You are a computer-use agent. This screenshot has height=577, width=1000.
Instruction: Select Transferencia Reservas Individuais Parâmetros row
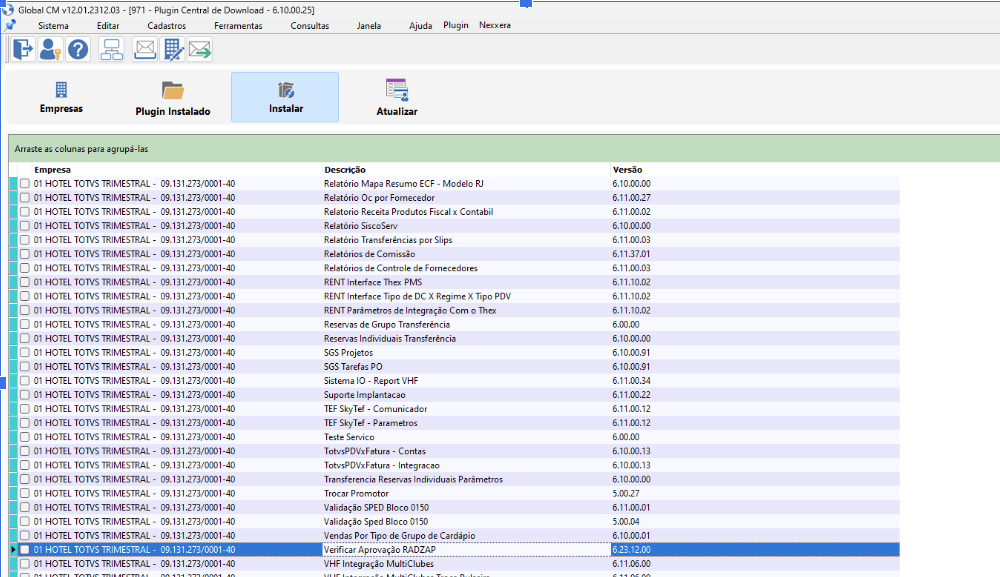tap(454, 479)
